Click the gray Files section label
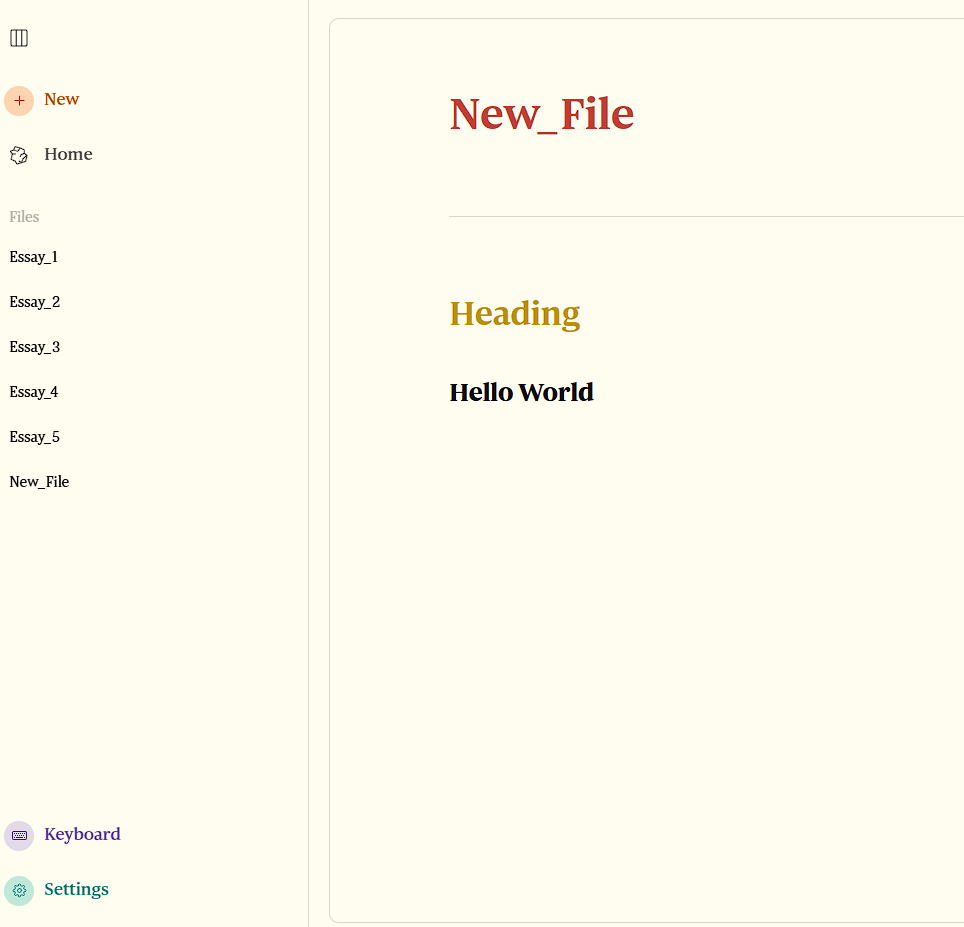964x927 pixels. (25, 217)
